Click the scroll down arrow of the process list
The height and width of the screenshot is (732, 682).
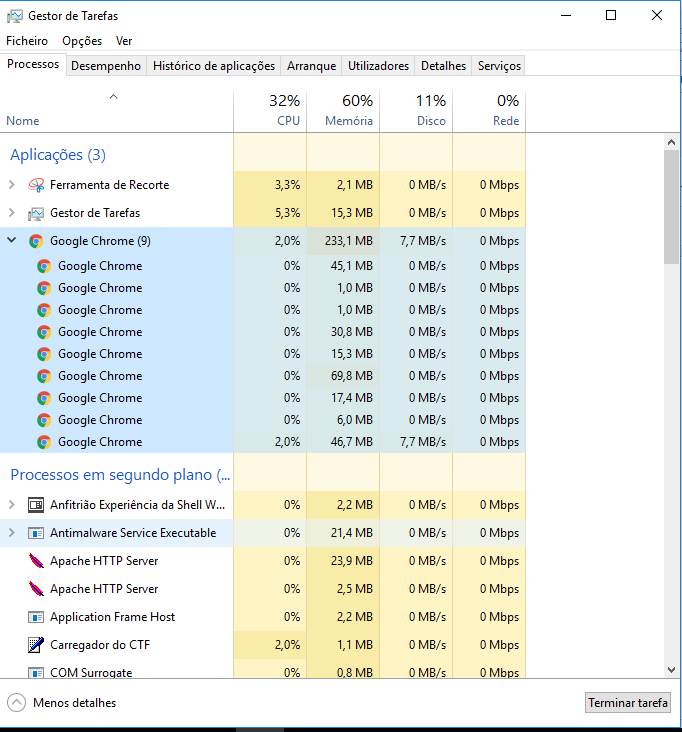672,669
